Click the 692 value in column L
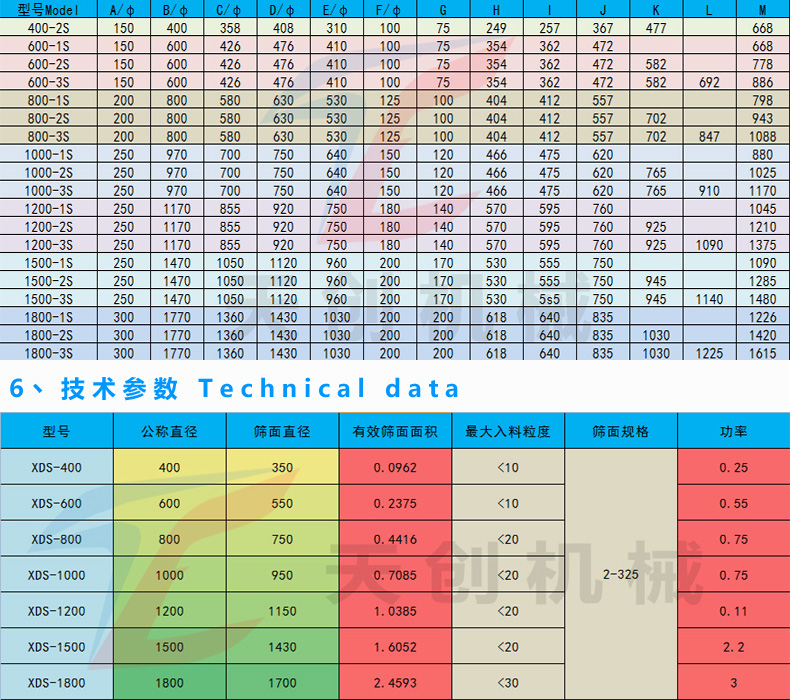 709,82
